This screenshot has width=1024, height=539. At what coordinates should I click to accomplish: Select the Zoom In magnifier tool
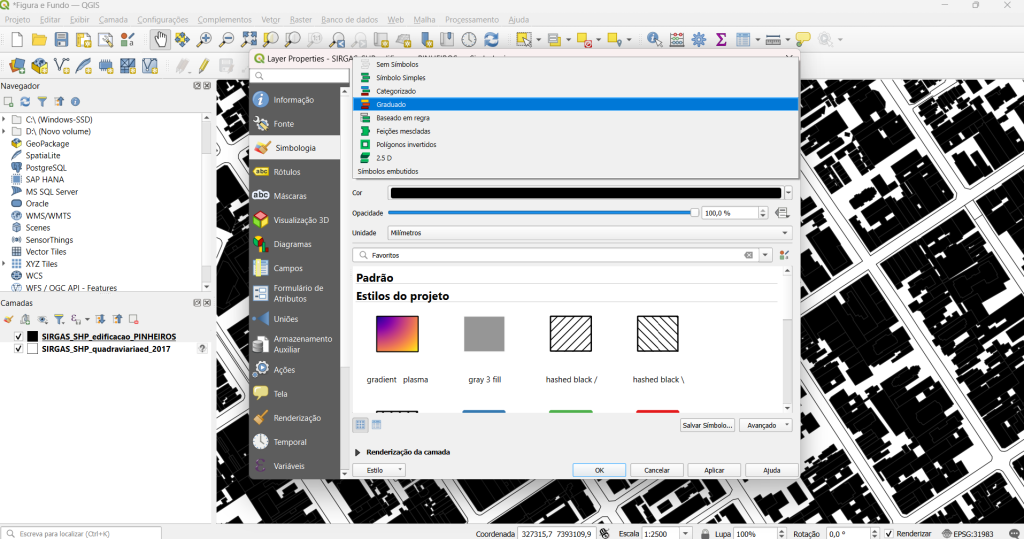[204, 40]
